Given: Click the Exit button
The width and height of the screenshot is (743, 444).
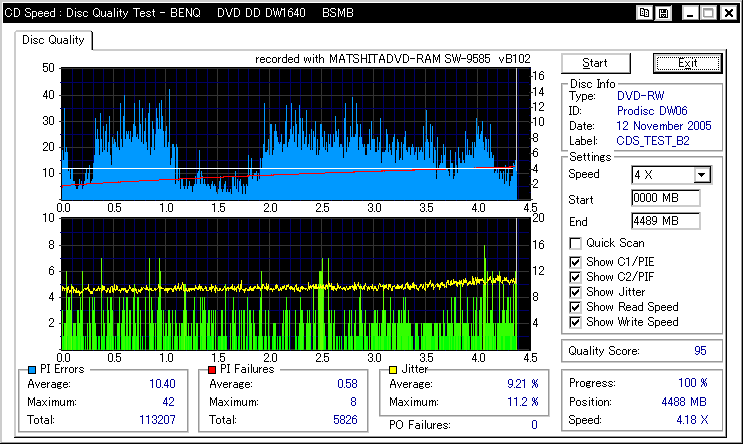Looking at the screenshot, I should (687, 63).
